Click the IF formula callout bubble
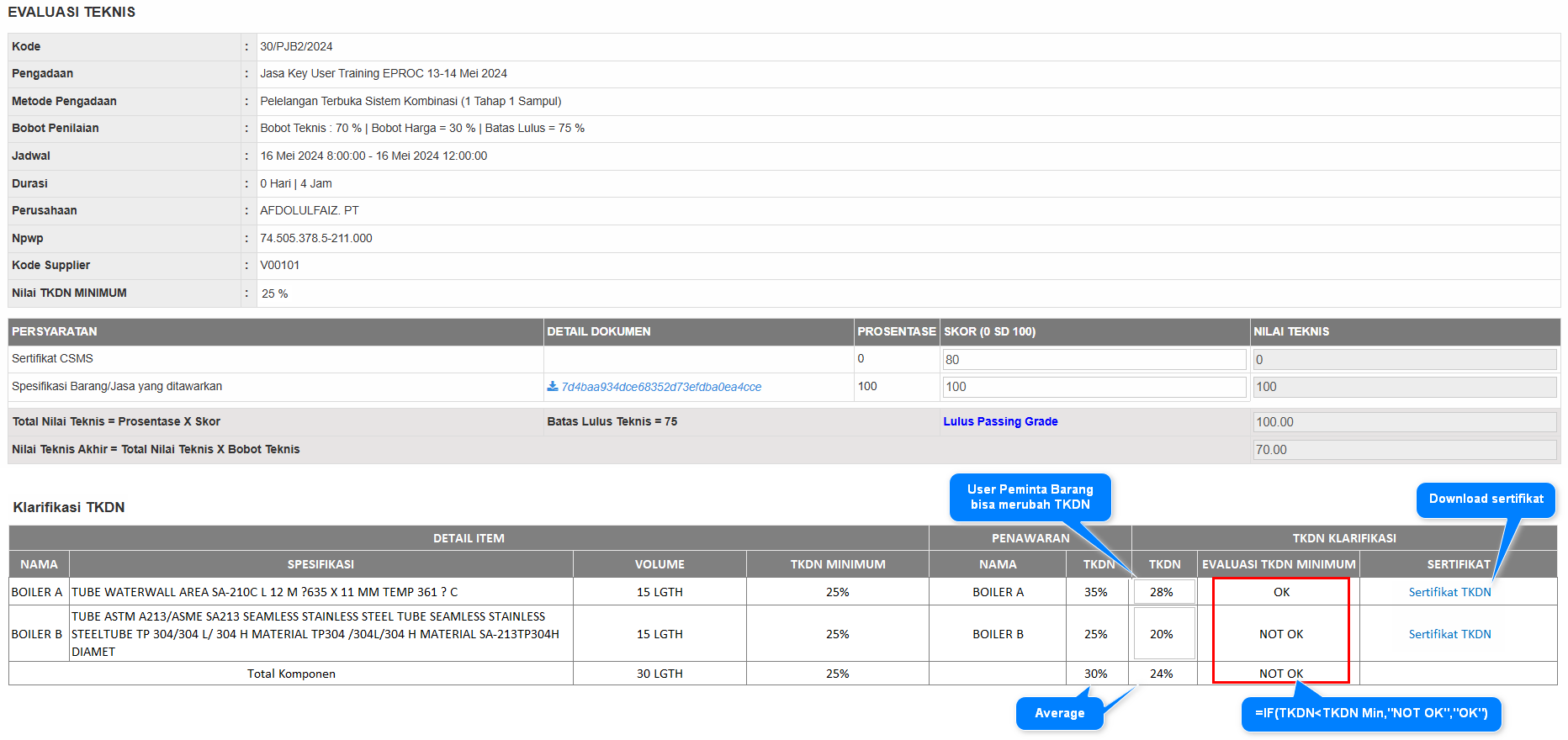 1371,713
